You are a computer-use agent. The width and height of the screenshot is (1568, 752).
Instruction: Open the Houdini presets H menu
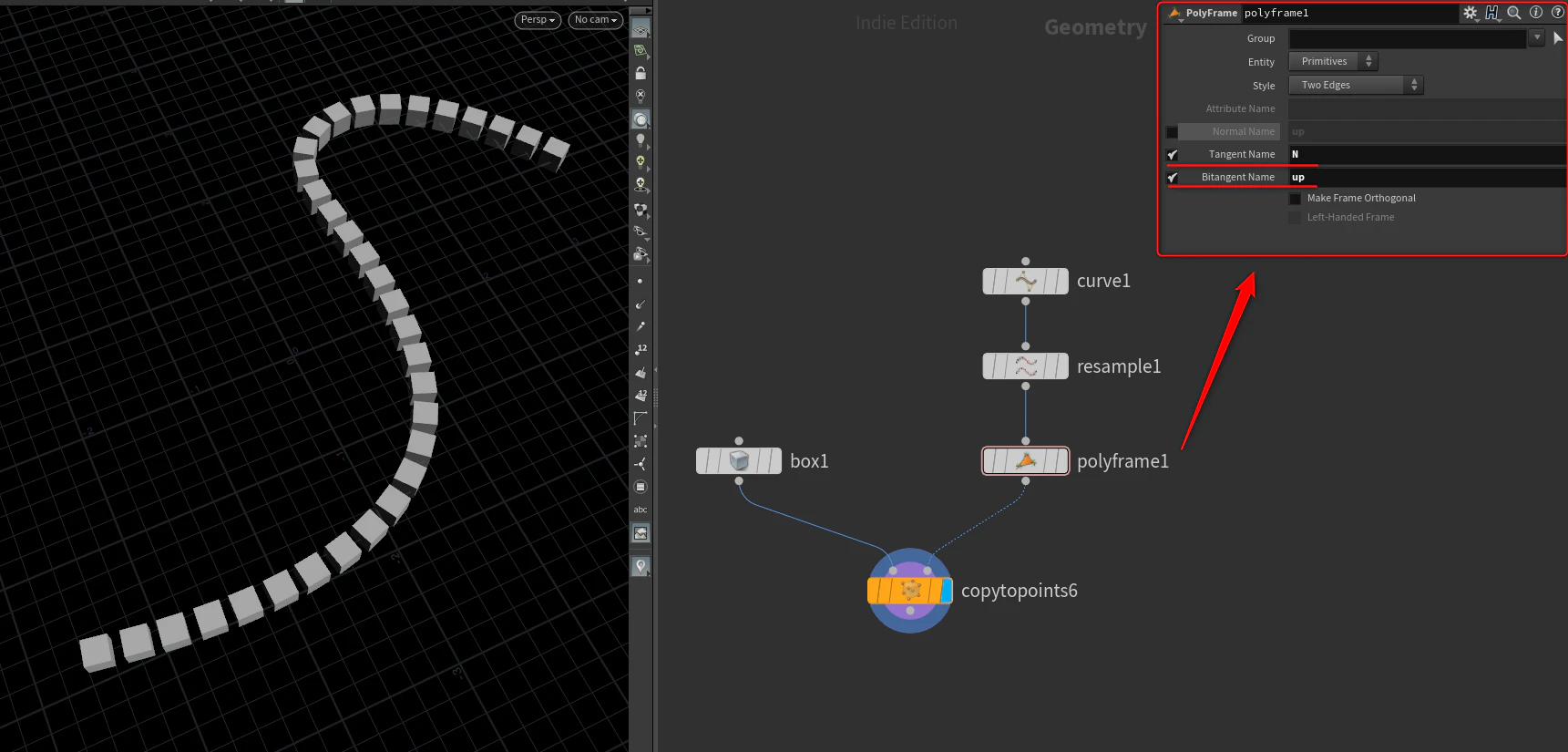1491,13
